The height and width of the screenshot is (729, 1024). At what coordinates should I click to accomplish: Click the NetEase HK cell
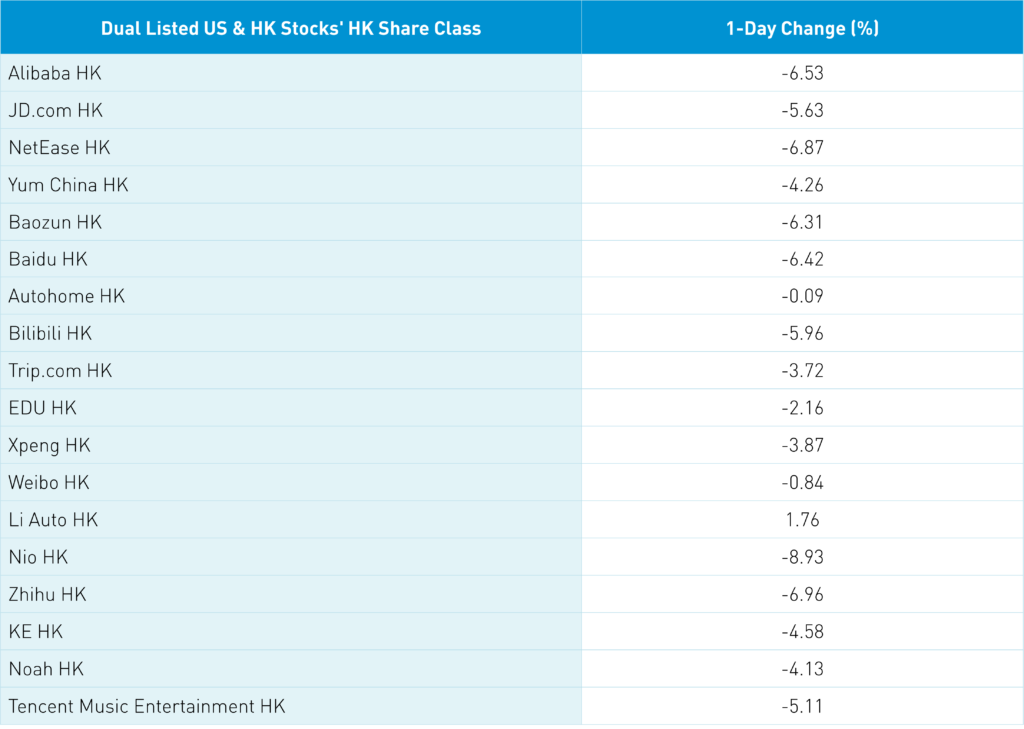[x=59, y=147]
